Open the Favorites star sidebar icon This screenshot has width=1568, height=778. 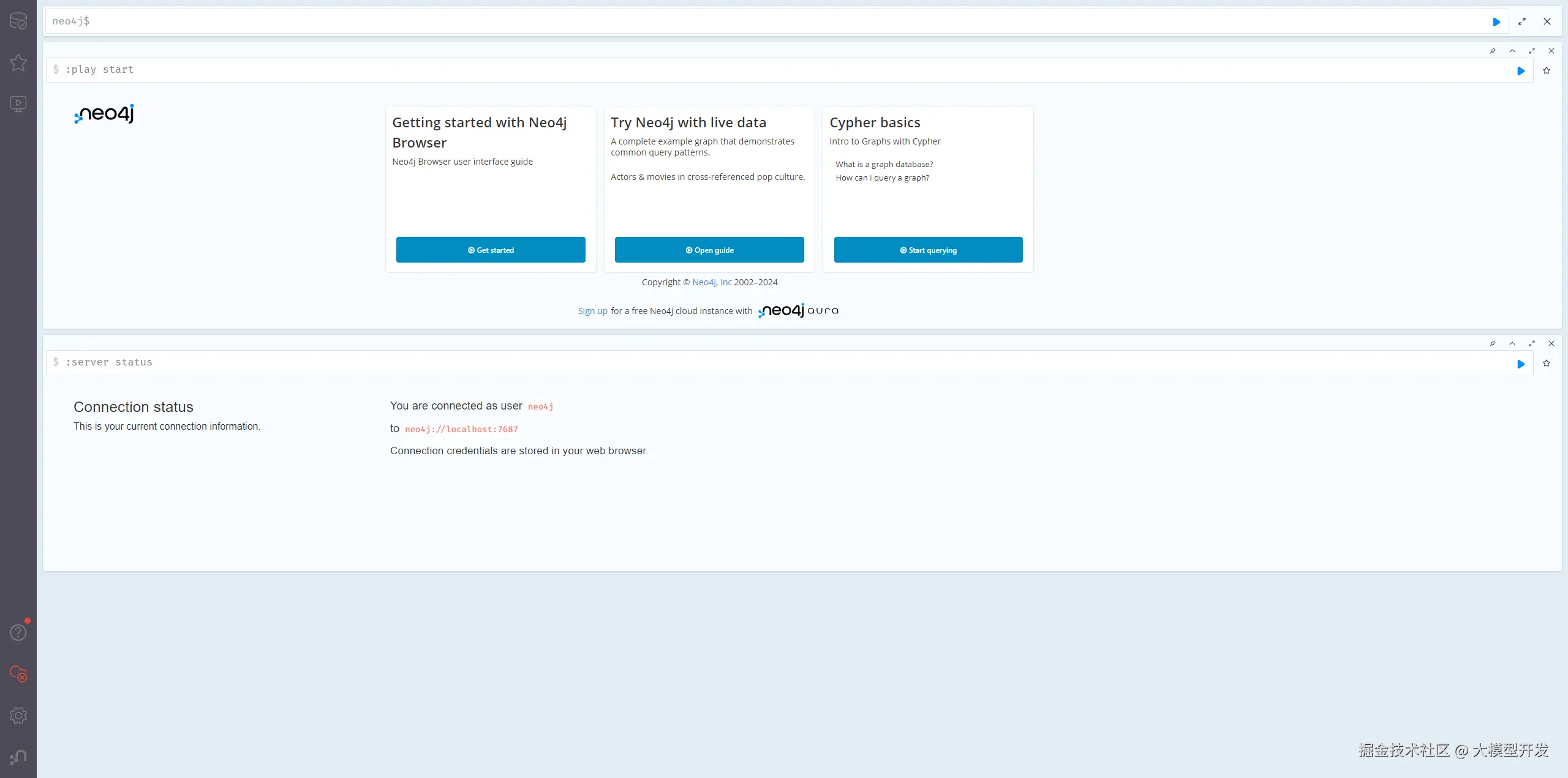pos(18,62)
